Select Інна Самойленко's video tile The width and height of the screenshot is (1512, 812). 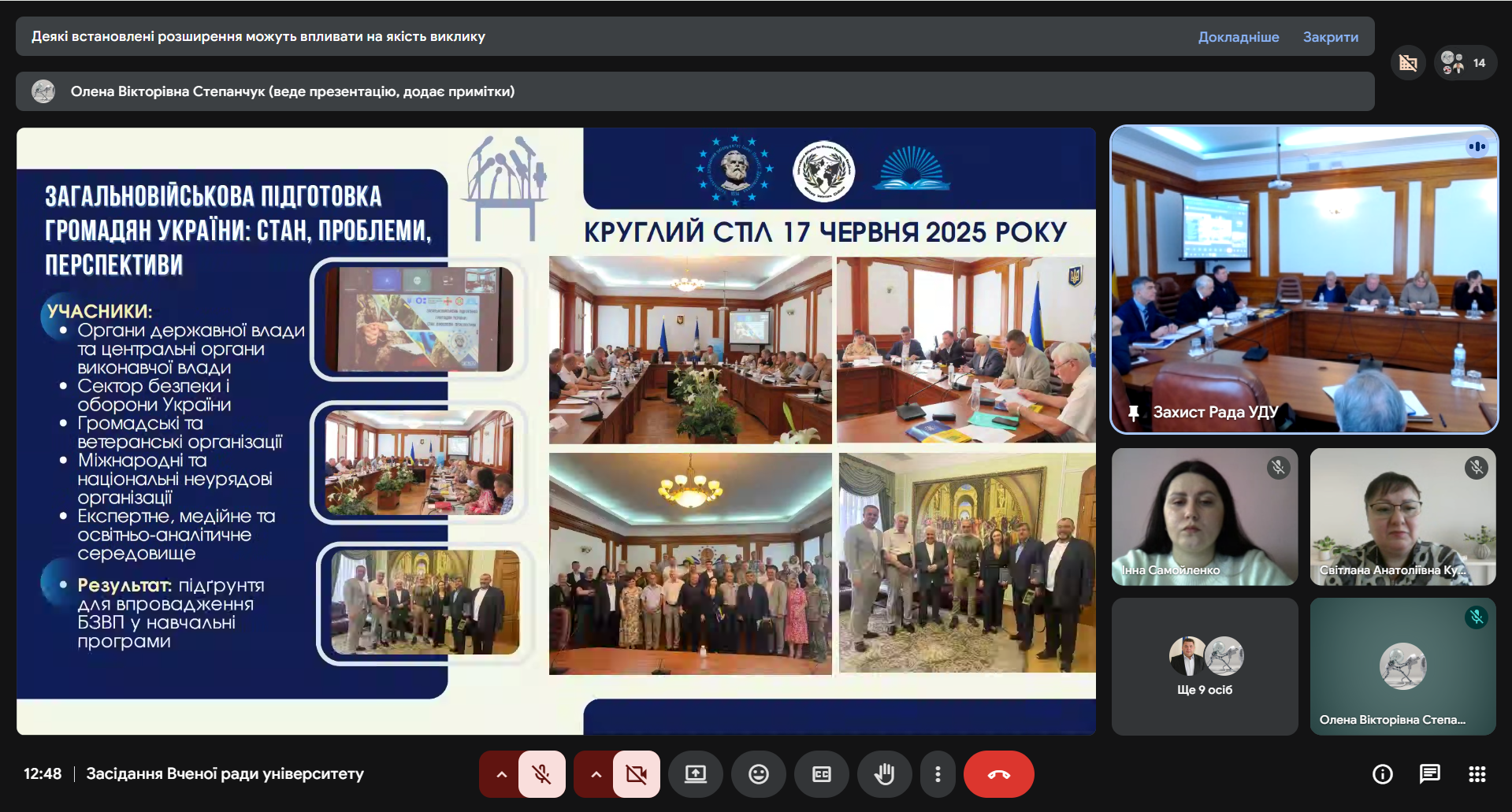[x=1204, y=517]
